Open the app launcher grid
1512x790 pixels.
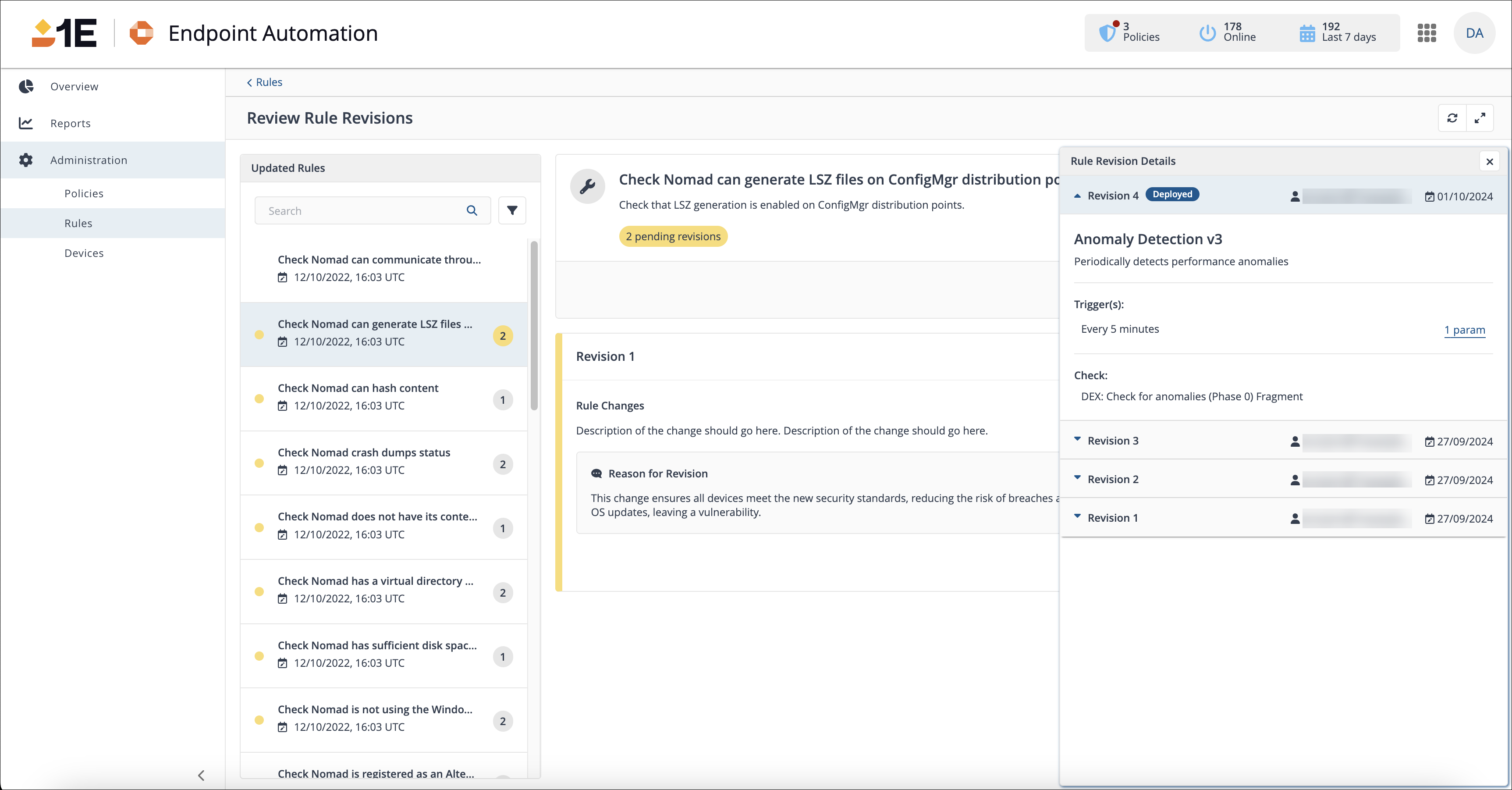1426,33
